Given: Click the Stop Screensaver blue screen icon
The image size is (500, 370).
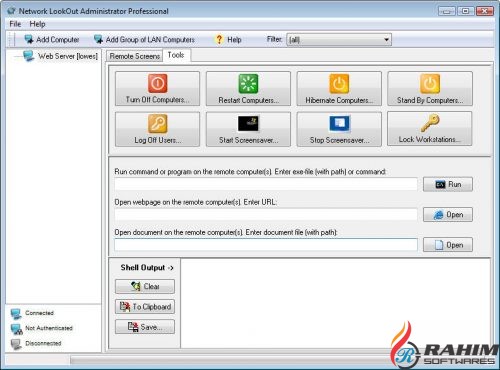Looking at the screenshot, I should (339, 124).
